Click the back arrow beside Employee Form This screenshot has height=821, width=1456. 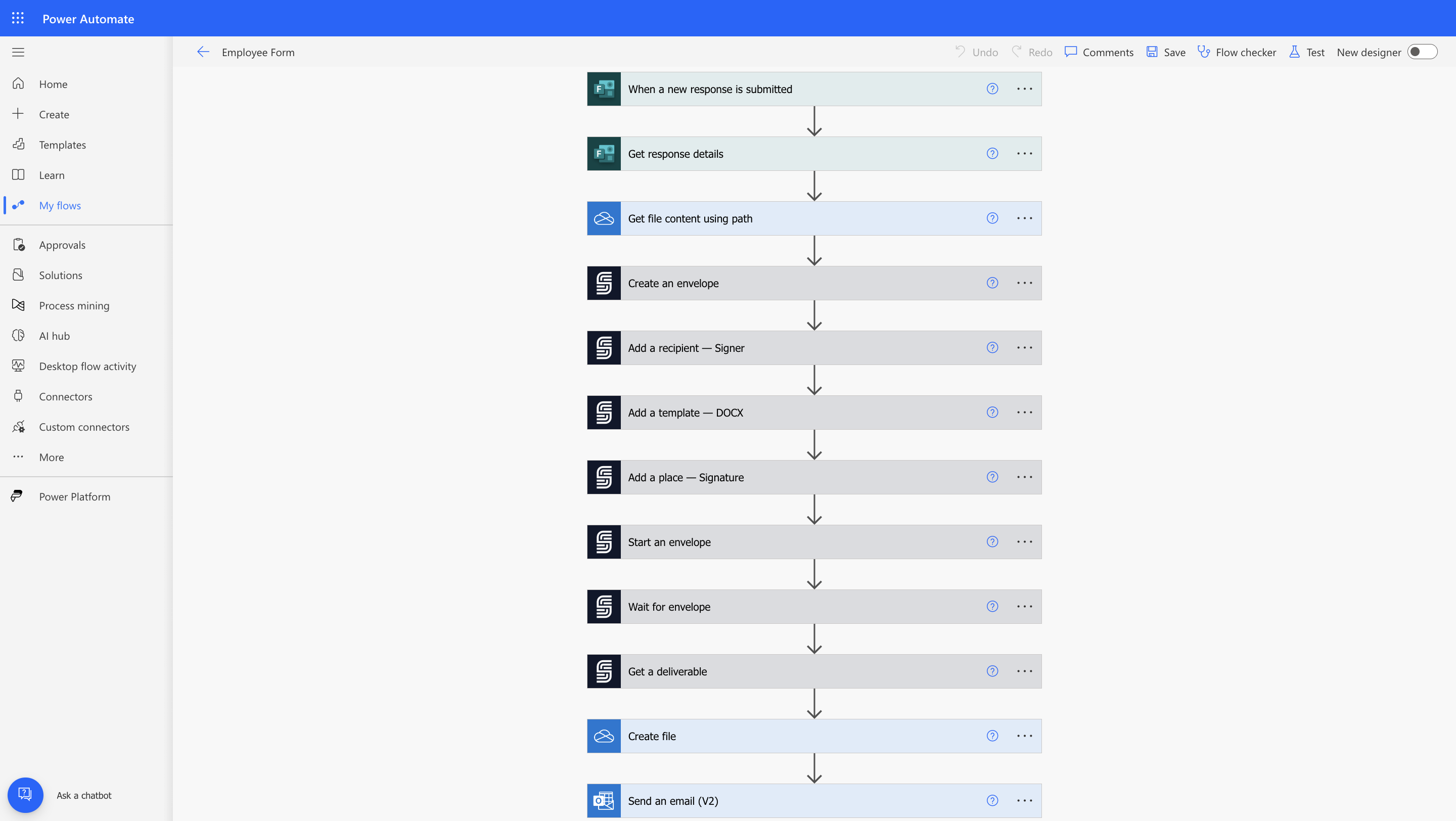tap(203, 53)
